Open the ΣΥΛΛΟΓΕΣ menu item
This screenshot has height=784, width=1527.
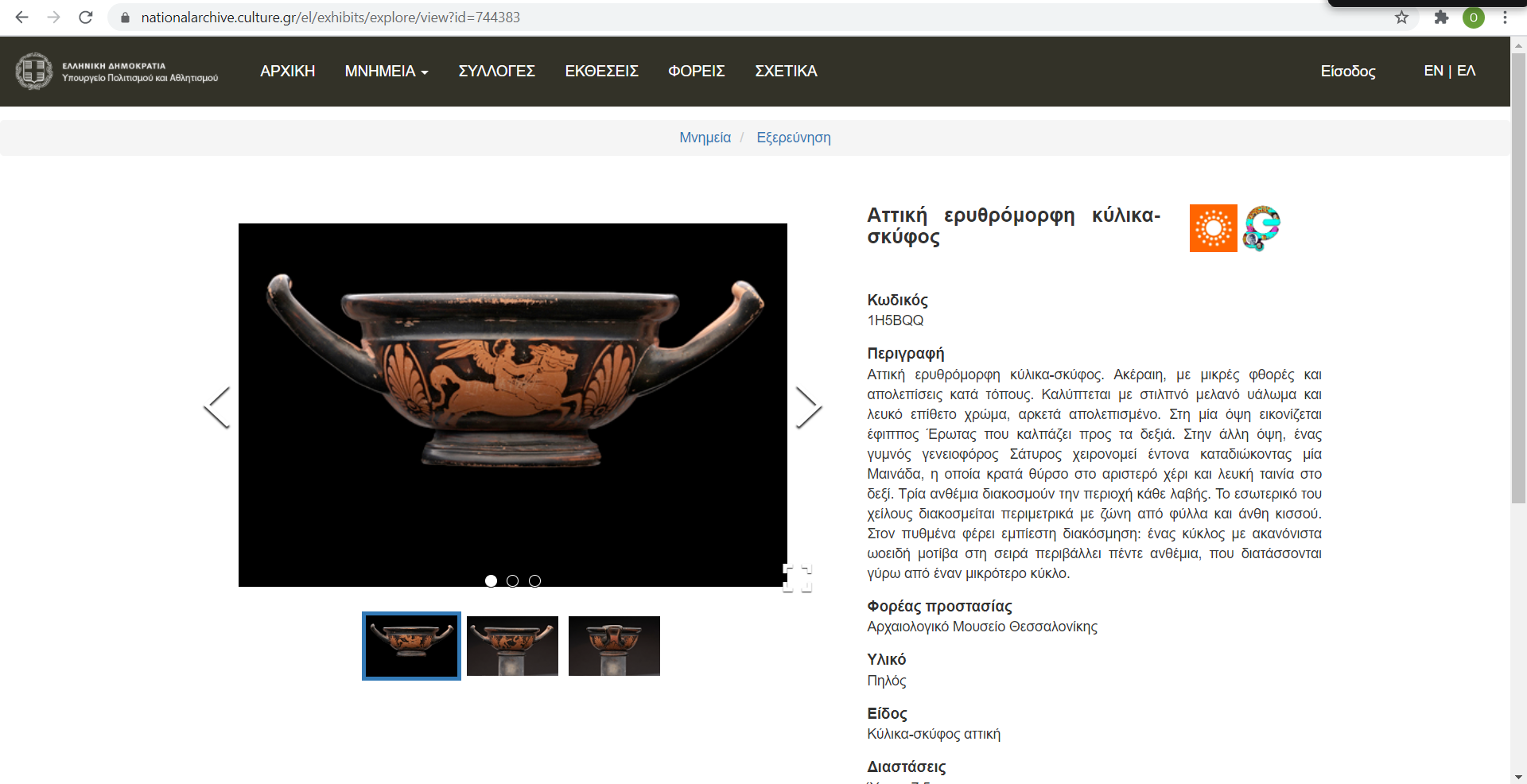click(x=496, y=71)
